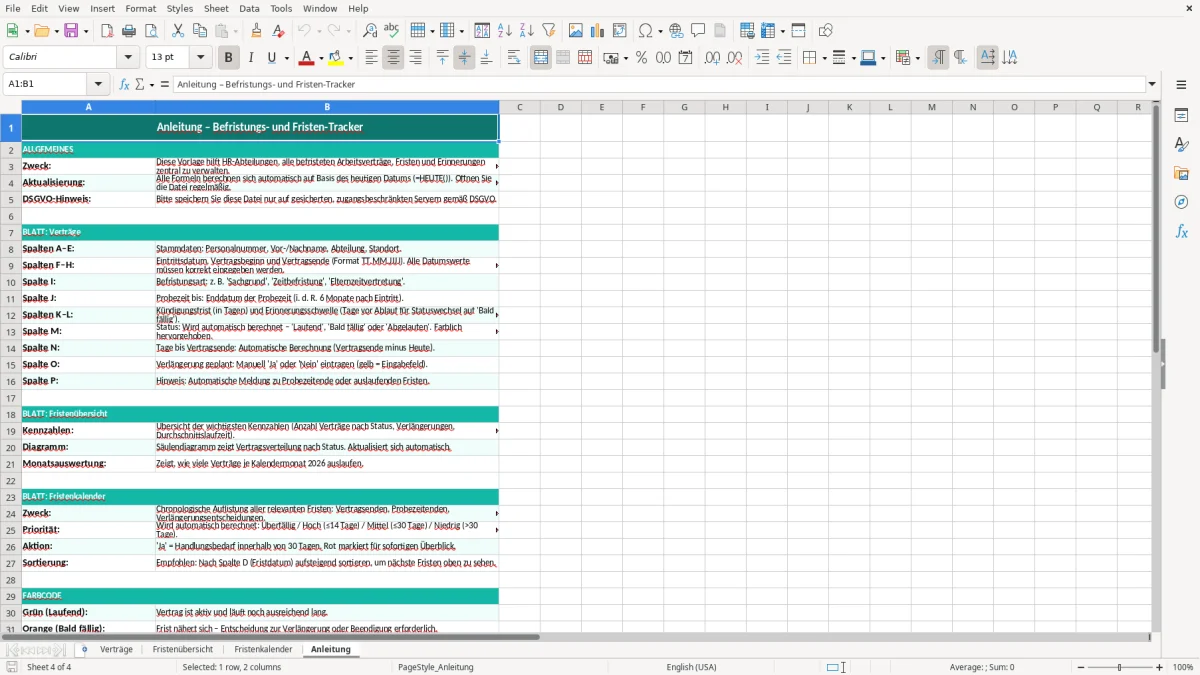Image resolution: width=1200 pixels, height=675 pixels.
Task: Insert an image
Action: pos(576,31)
